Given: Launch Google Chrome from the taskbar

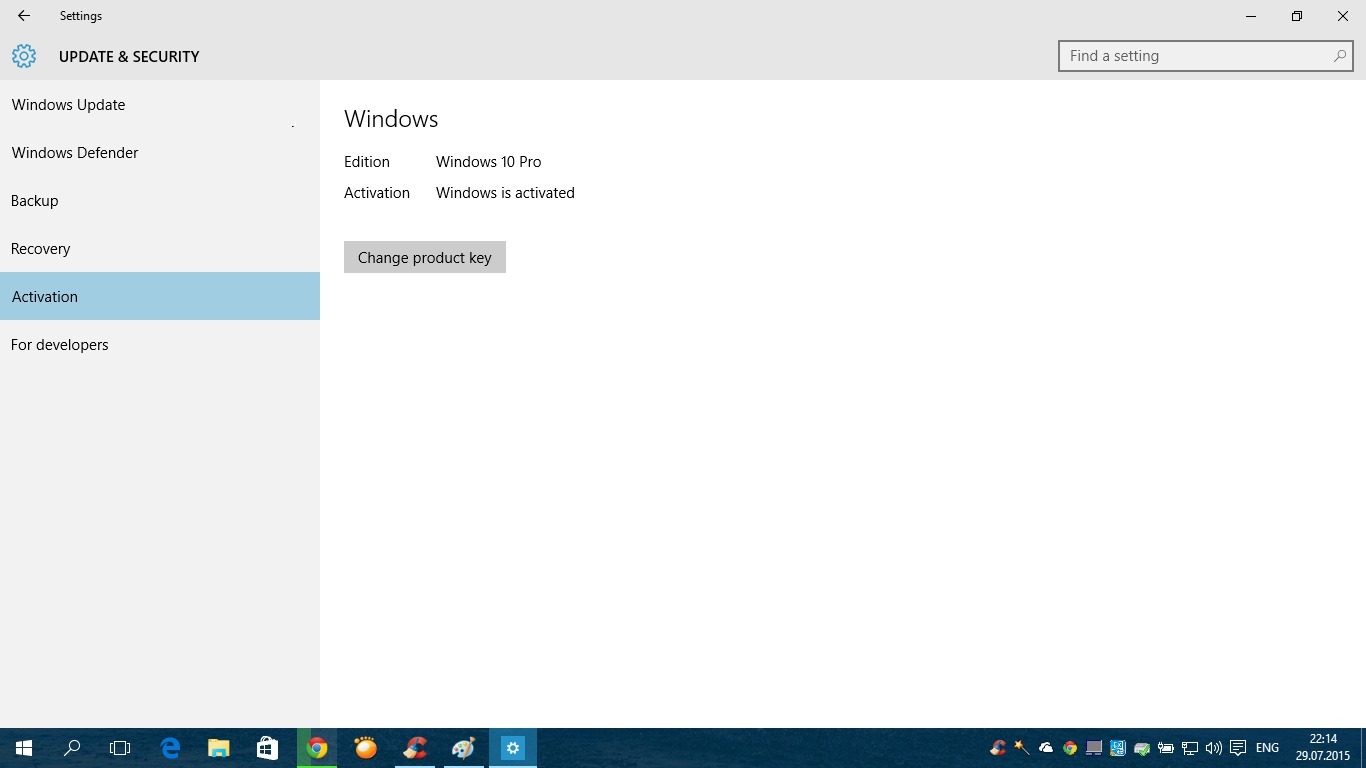Looking at the screenshot, I should (317, 748).
